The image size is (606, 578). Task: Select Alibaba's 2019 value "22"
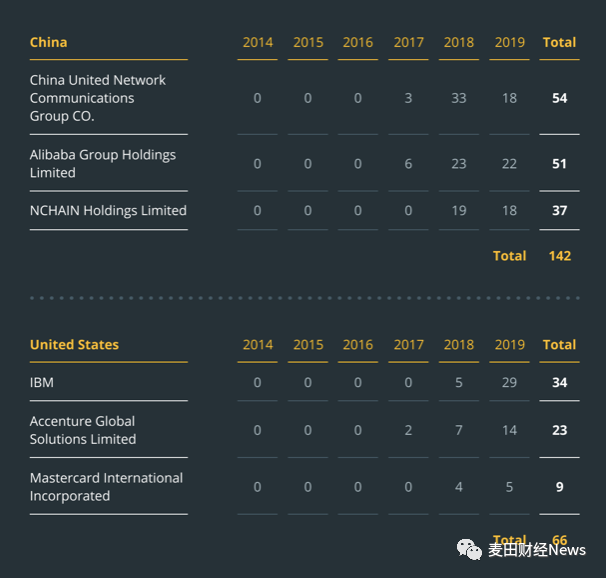coord(509,164)
